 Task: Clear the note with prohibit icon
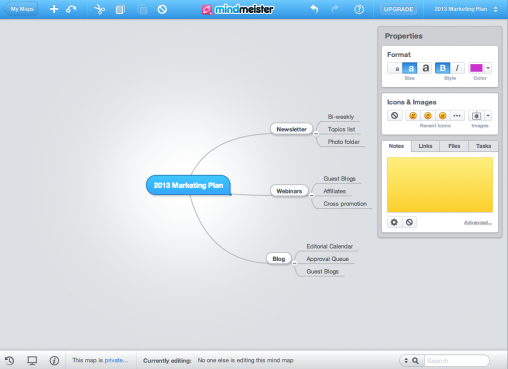tap(409, 222)
